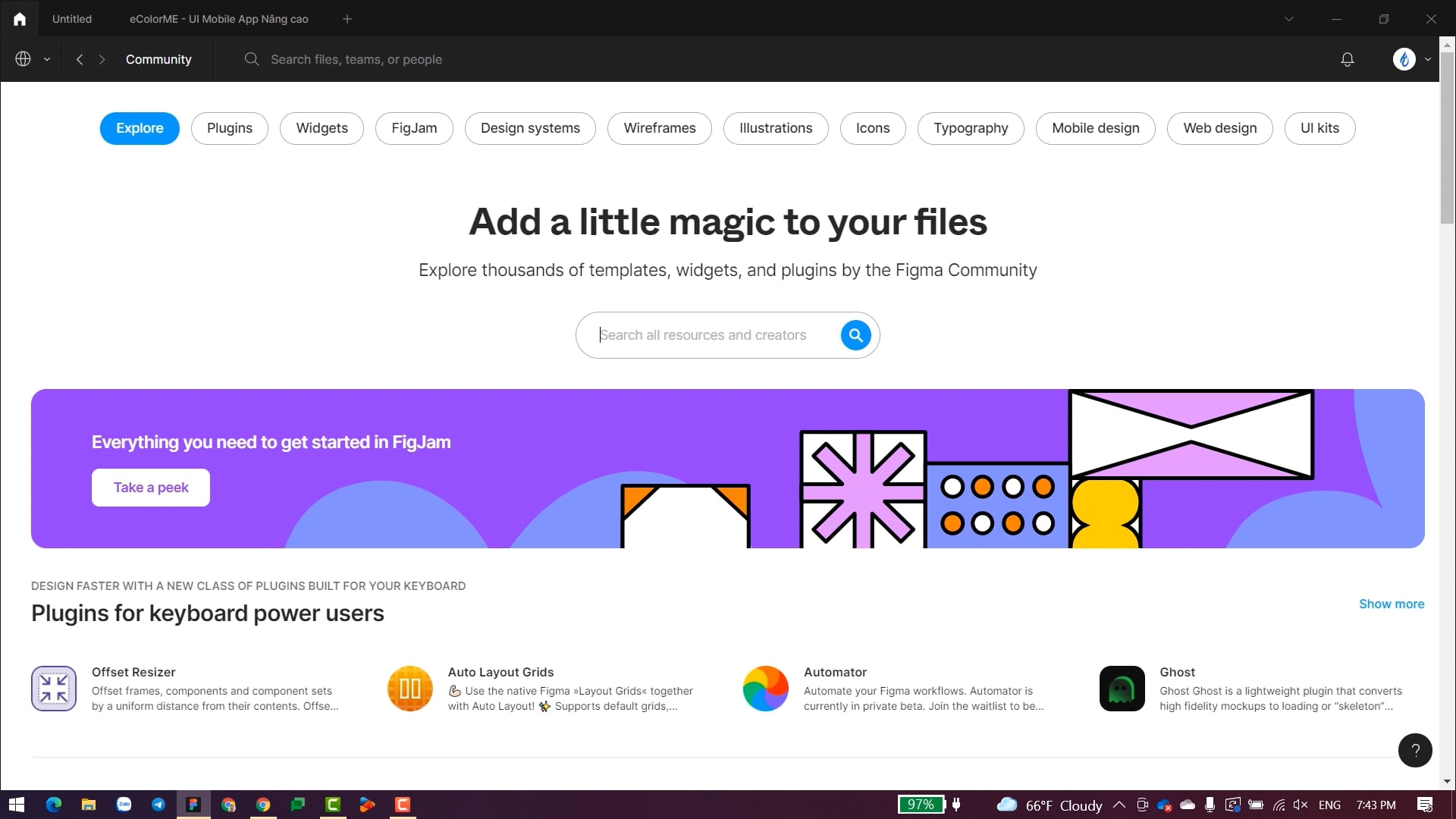The width and height of the screenshot is (1456, 819).
Task: Open the notifications bell
Action: [x=1348, y=59]
